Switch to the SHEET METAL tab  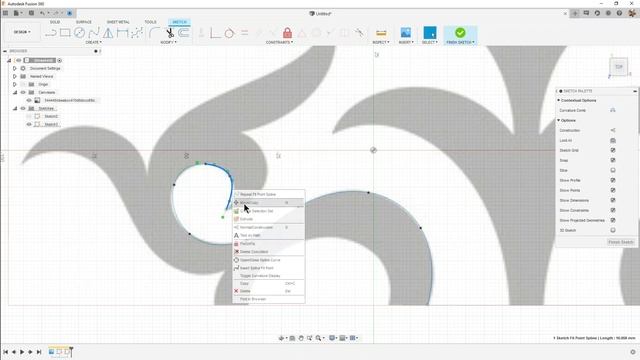118,22
